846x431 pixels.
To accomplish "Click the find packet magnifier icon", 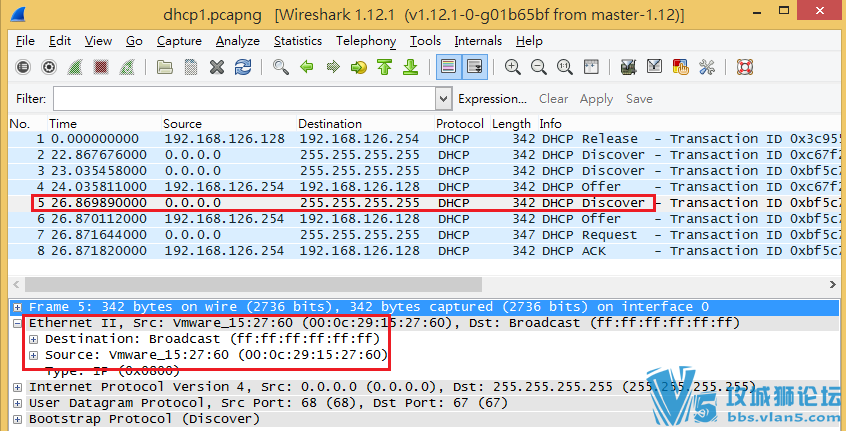I will tap(281, 67).
